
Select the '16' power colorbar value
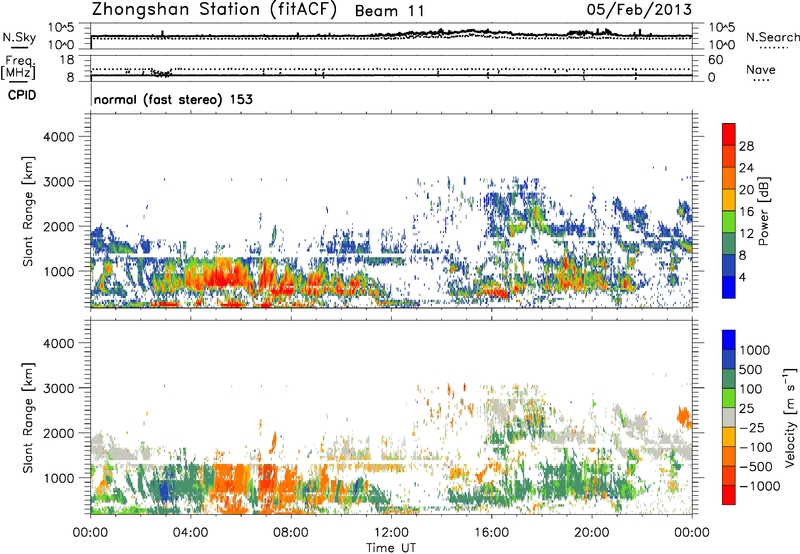pyautogui.click(x=746, y=212)
